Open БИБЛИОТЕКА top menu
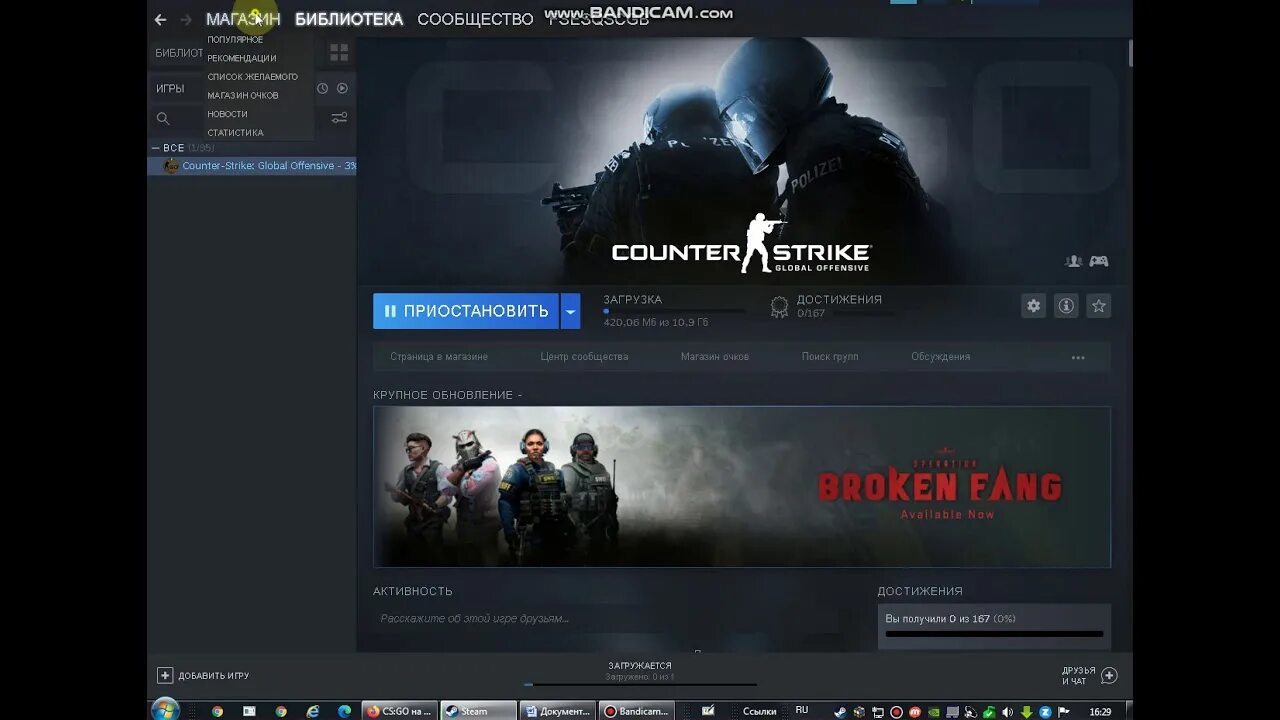The height and width of the screenshot is (720, 1280). (349, 19)
